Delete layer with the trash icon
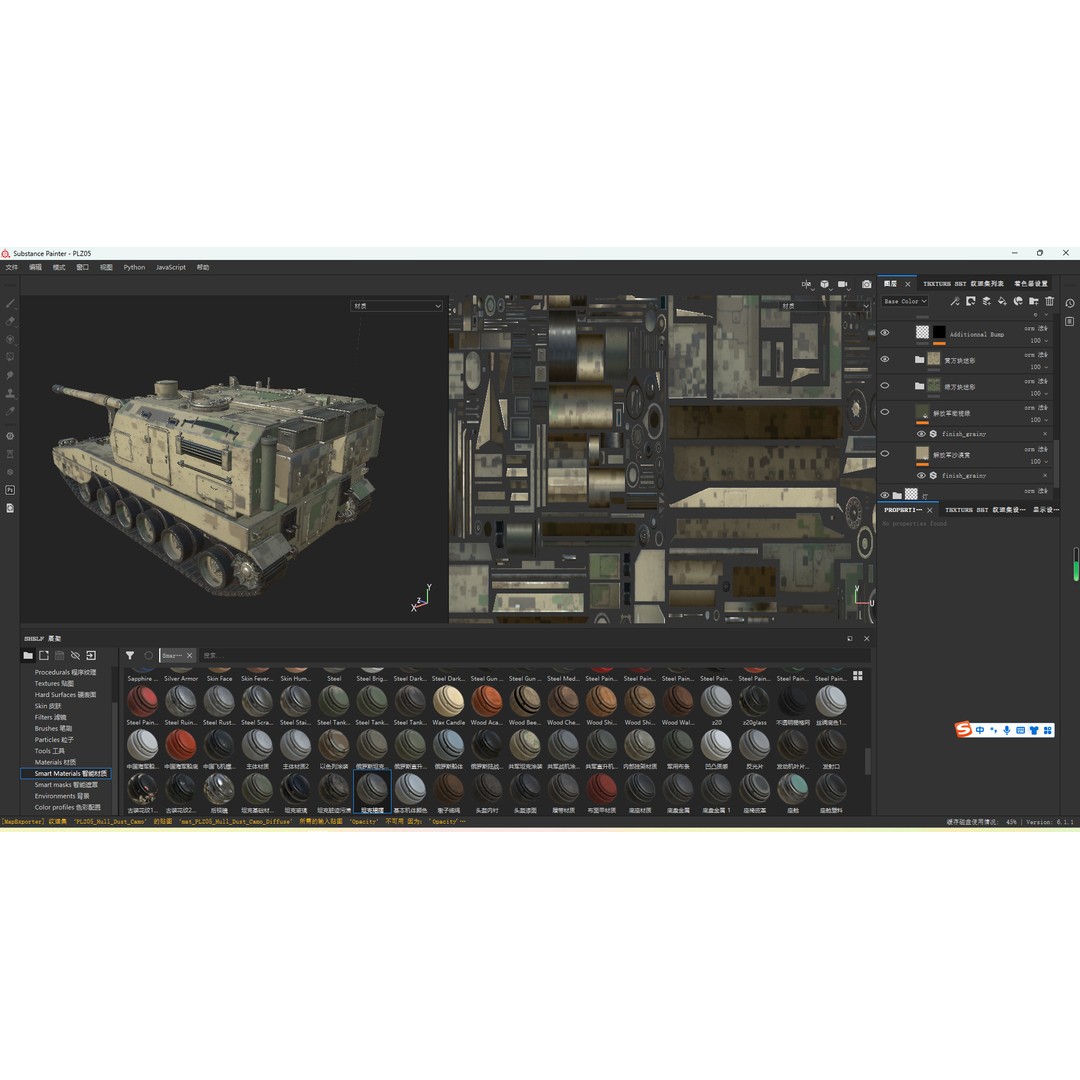This screenshot has height=1080, width=1080. pyautogui.click(x=1050, y=301)
